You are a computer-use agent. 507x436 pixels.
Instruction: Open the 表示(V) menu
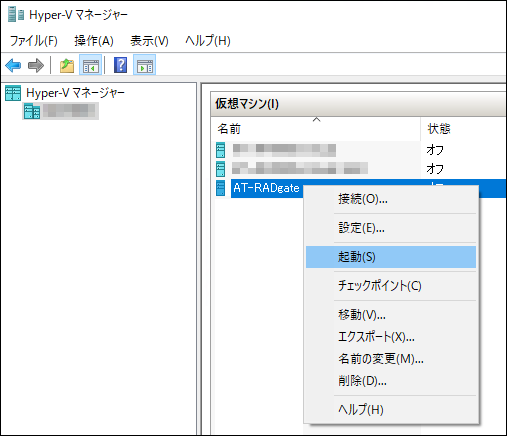tap(149, 41)
